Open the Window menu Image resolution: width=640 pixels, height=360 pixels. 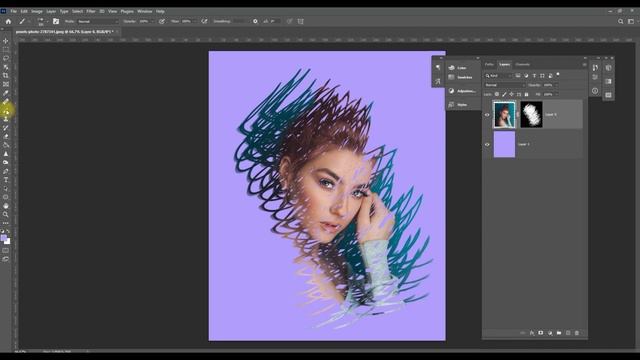point(144,11)
